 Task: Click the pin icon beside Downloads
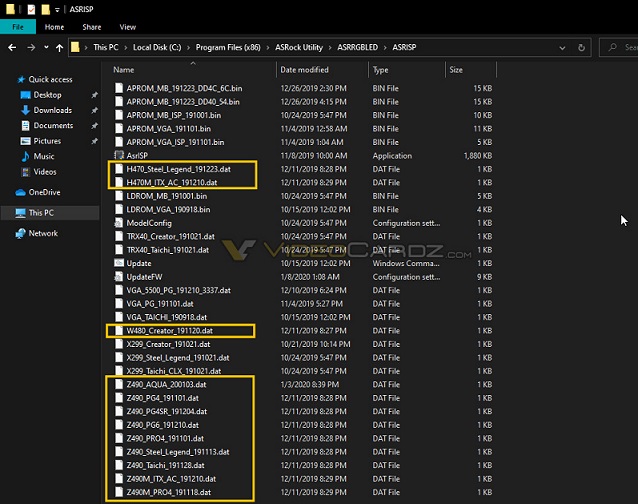click(94, 110)
